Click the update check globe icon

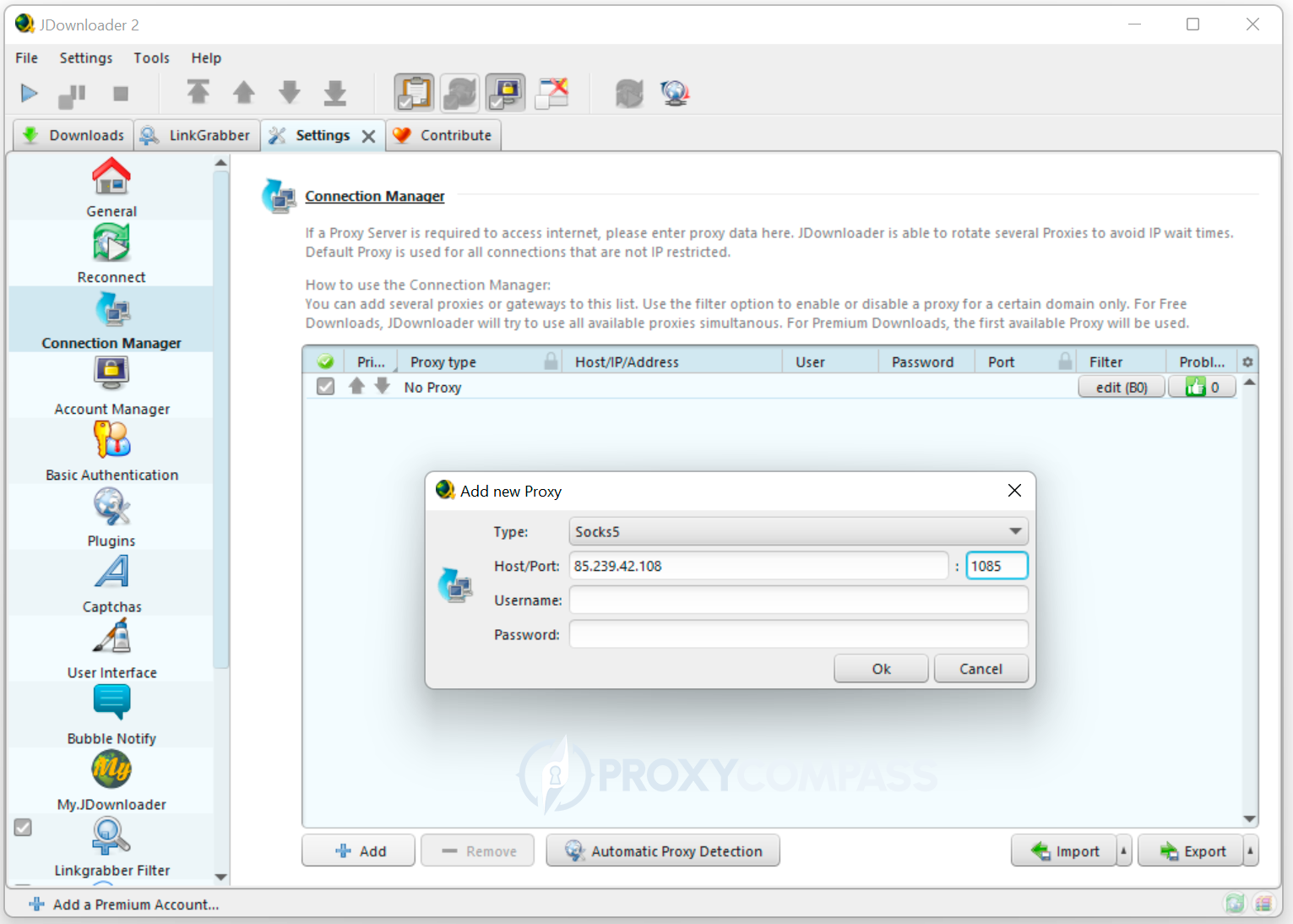pos(675,93)
